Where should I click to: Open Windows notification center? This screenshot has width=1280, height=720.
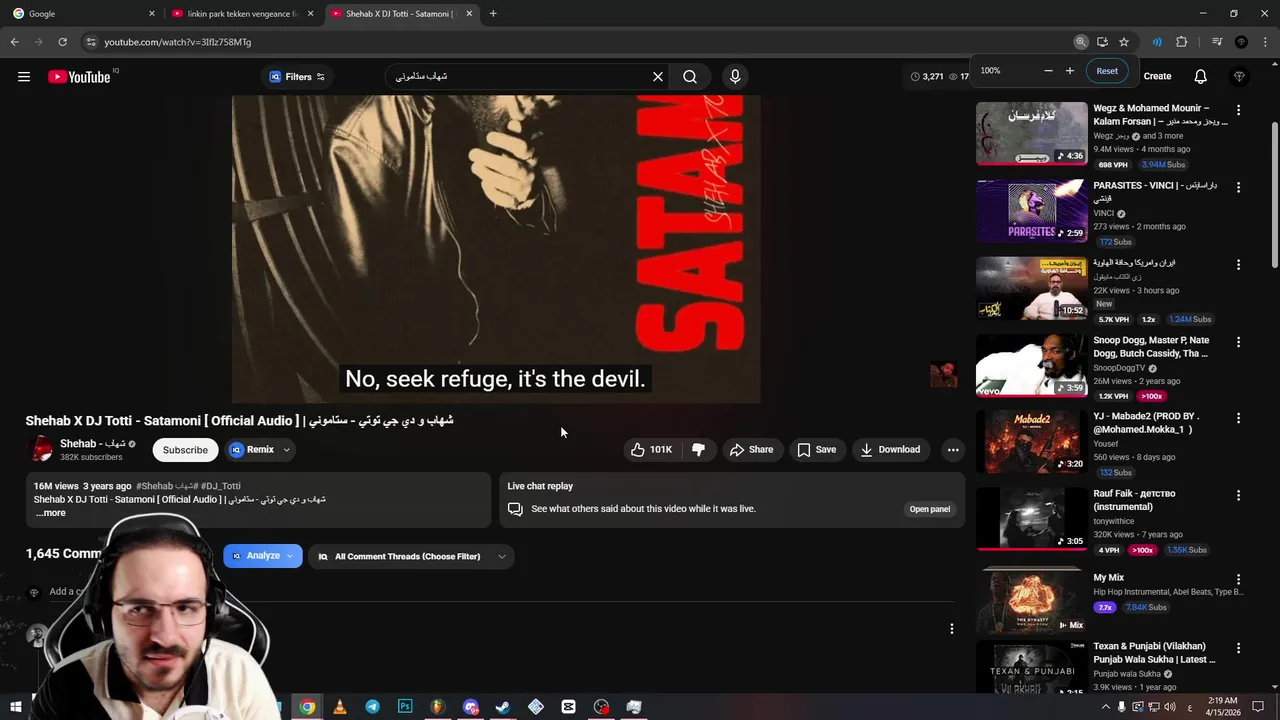(x=1258, y=707)
